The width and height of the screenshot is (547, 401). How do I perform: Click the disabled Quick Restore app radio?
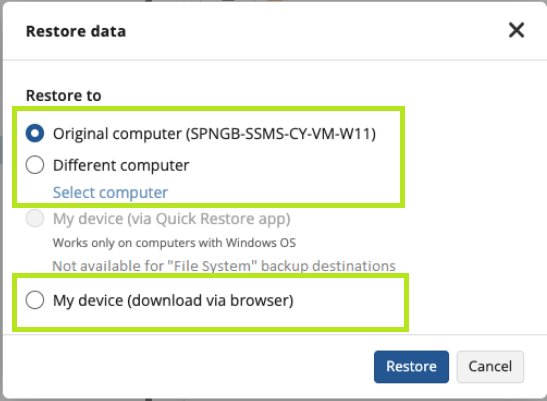[35, 218]
